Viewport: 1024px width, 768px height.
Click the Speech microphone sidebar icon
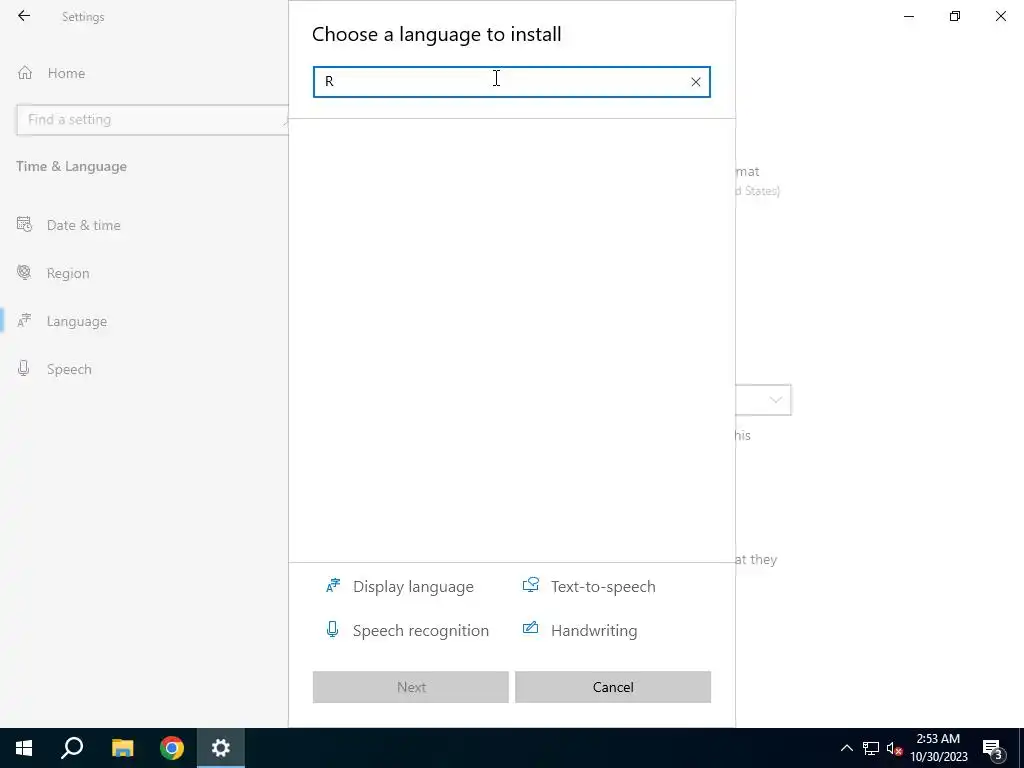(x=24, y=368)
